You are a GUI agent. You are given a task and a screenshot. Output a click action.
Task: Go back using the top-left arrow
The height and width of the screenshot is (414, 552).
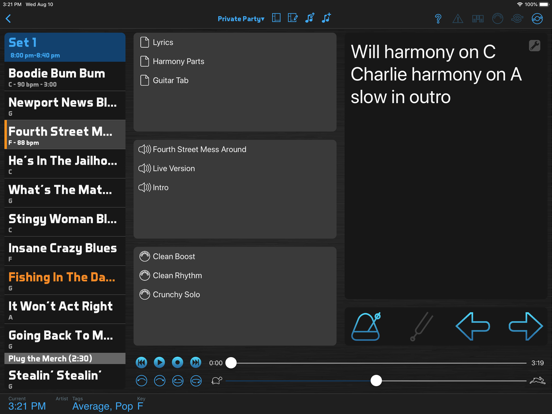[9, 19]
